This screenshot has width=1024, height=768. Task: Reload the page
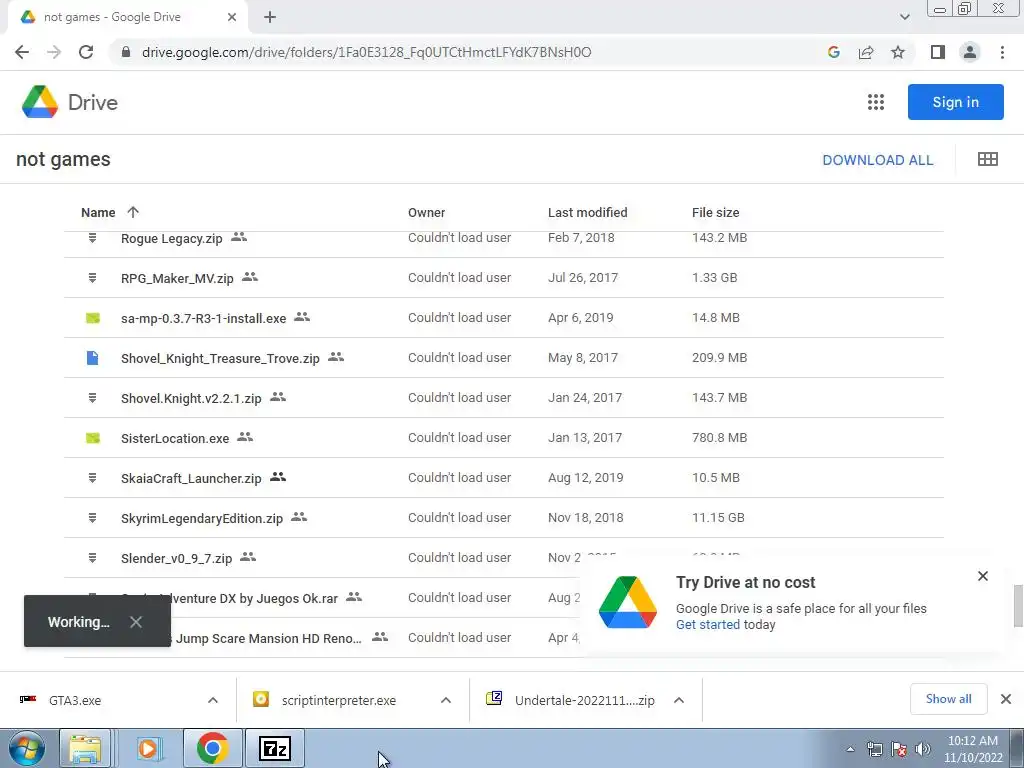[86, 52]
